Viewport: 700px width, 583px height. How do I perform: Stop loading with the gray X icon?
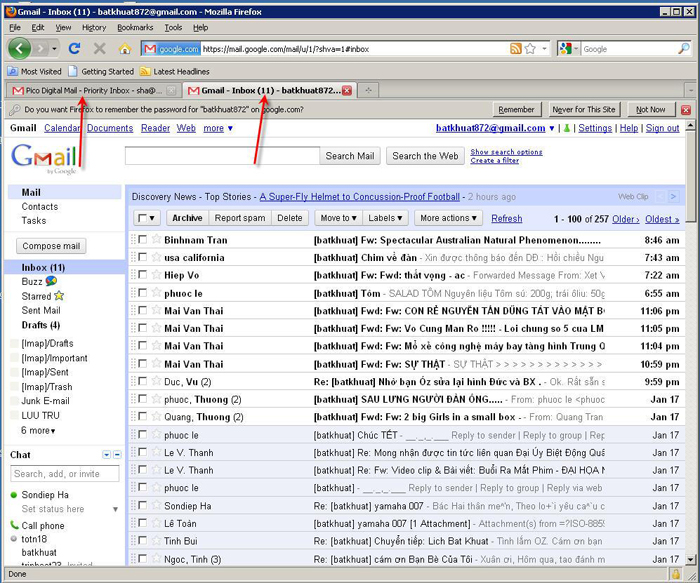100,48
